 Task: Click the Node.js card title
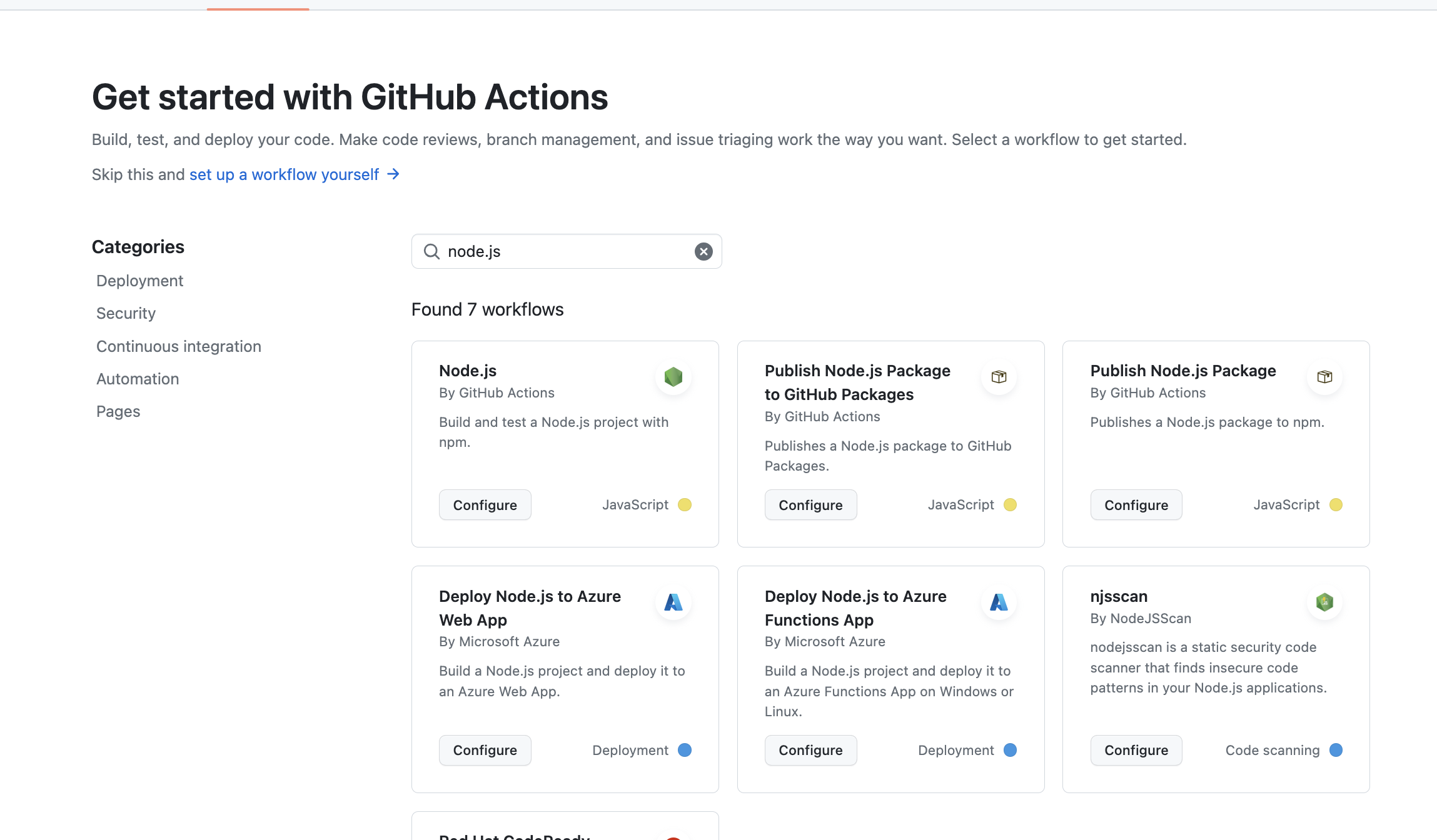(x=468, y=371)
